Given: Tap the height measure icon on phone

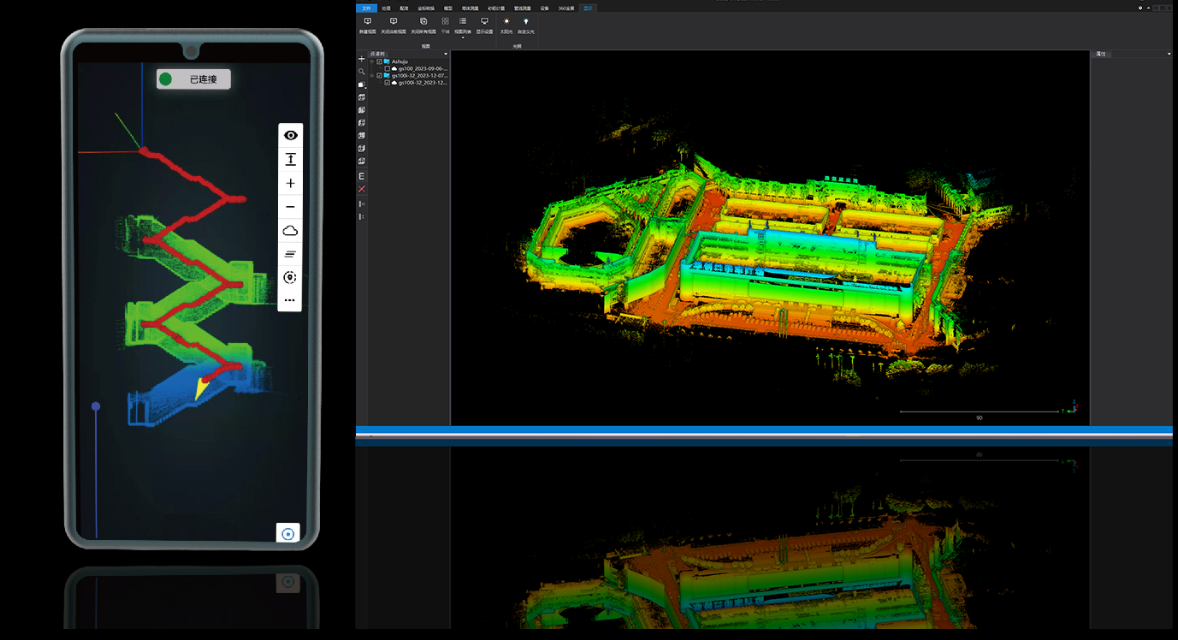Looking at the screenshot, I should click(x=290, y=160).
